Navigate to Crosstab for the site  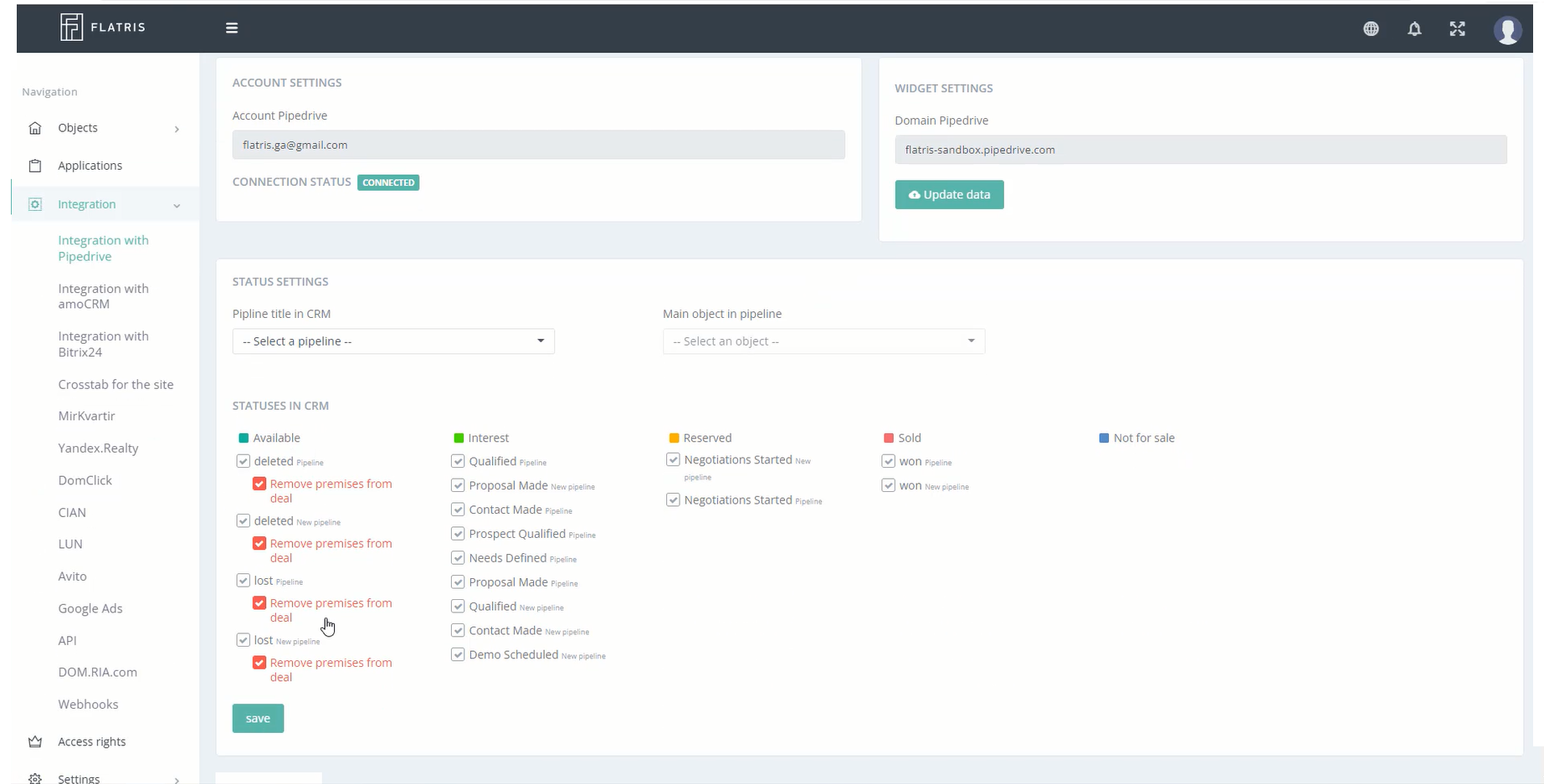point(116,384)
